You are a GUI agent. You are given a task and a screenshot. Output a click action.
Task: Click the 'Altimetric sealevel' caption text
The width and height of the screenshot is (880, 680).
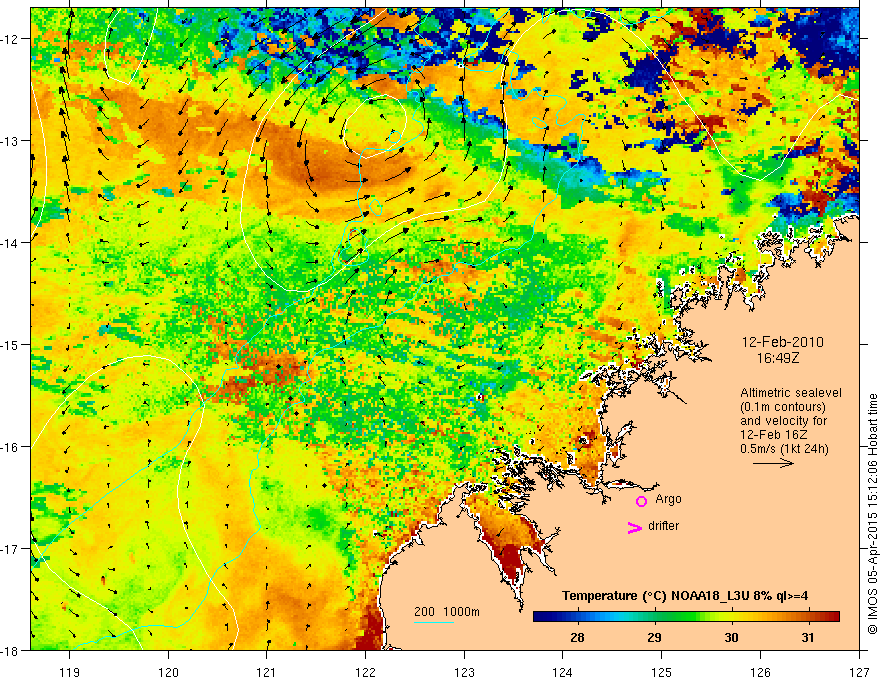pos(791,393)
